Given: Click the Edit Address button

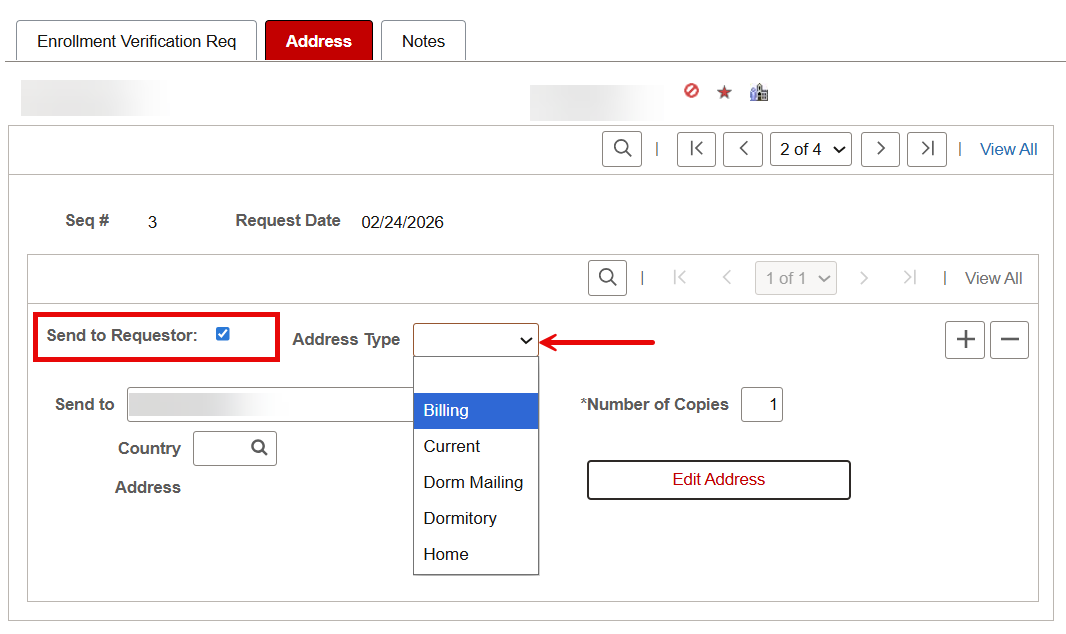Looking at the screenshot, I should (719, 480).
